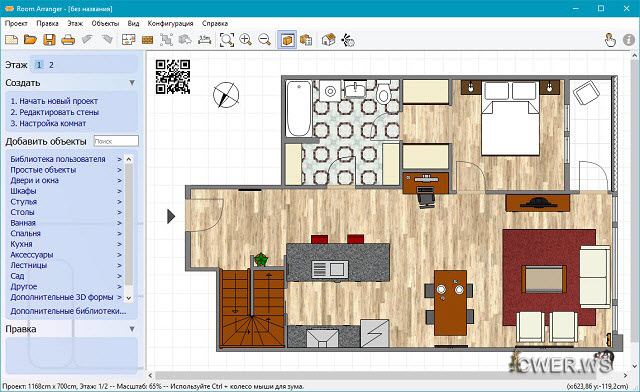Open the object list icon with boxes
The height and width of the screenshot is (392, 640).
pos(306,40)
